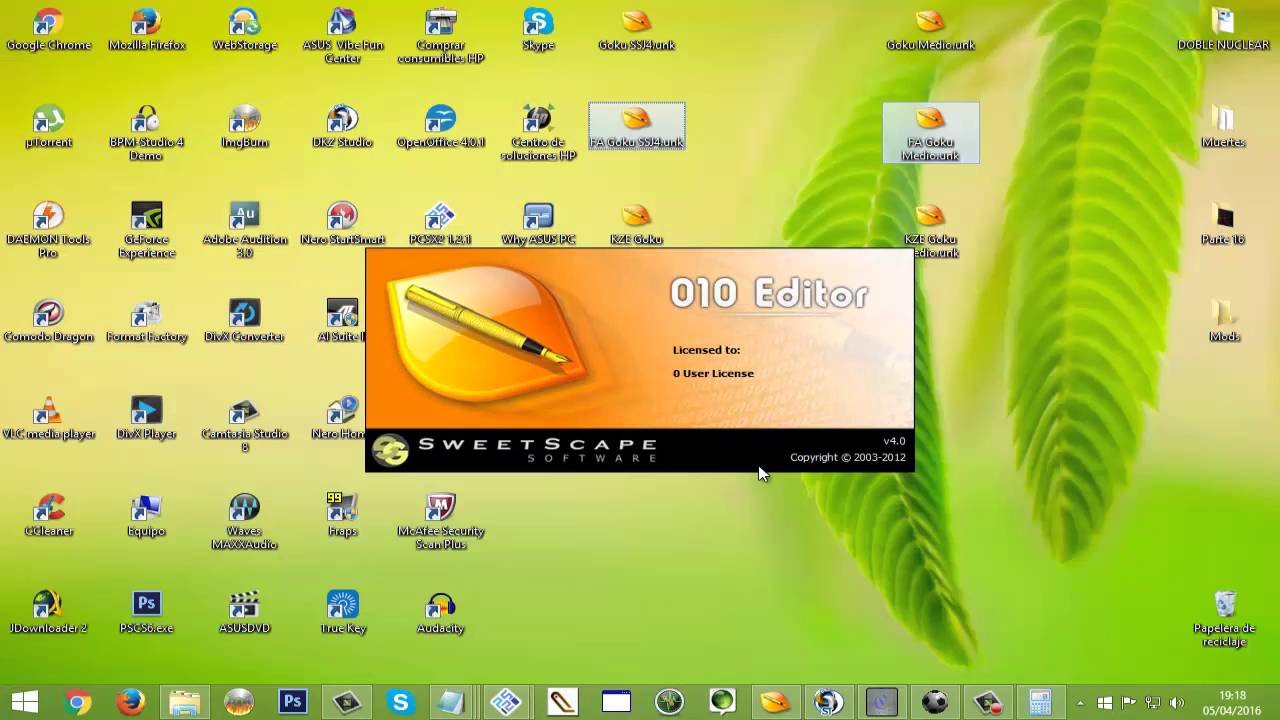Select the Adobe Audition 3.0 icon
Screen dimensions: 1280x720
244,229
